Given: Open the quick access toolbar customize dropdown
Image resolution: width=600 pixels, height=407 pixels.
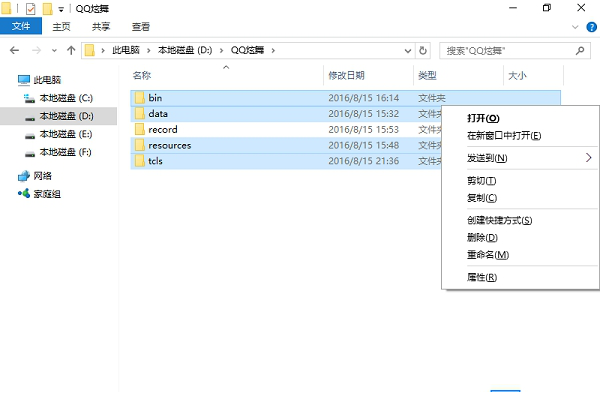Looking at the screenshot, I should click(x=61, y=9).
